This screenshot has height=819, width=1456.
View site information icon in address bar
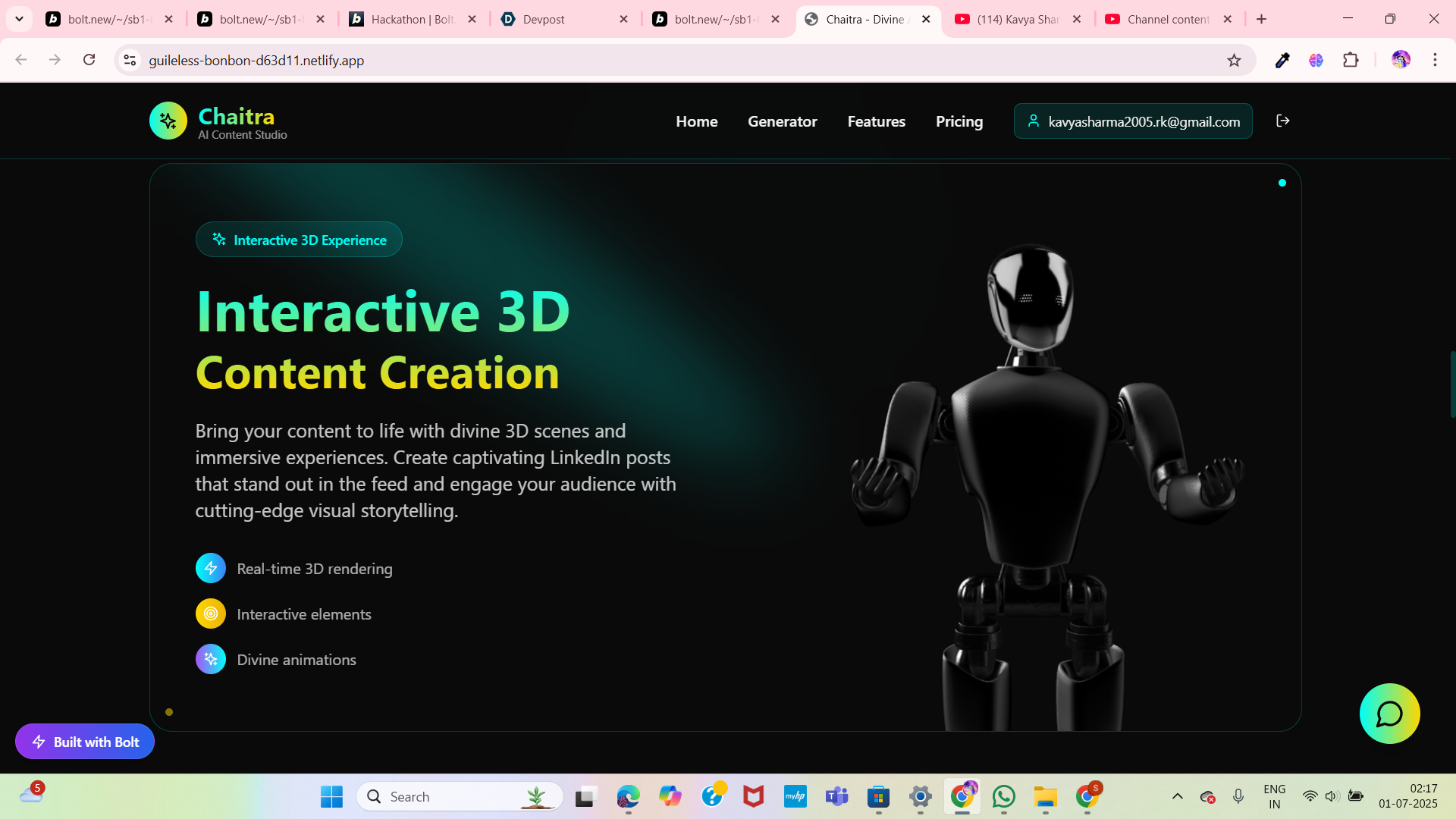click(x=130, y=61)
